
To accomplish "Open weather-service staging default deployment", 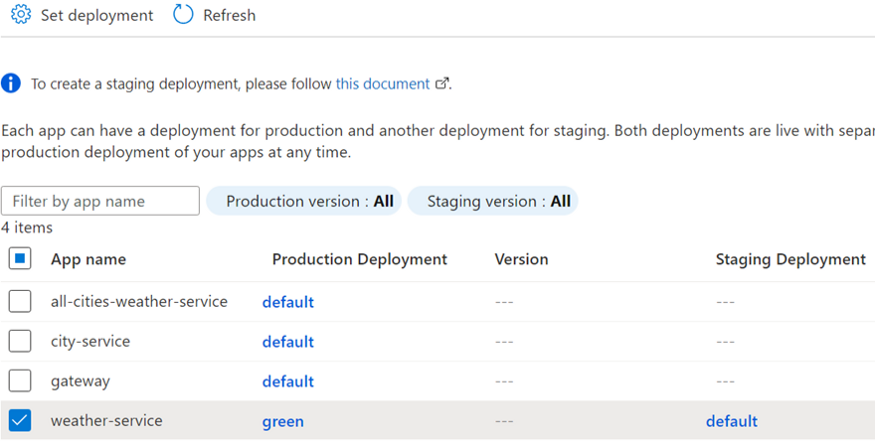I will 731,422.
